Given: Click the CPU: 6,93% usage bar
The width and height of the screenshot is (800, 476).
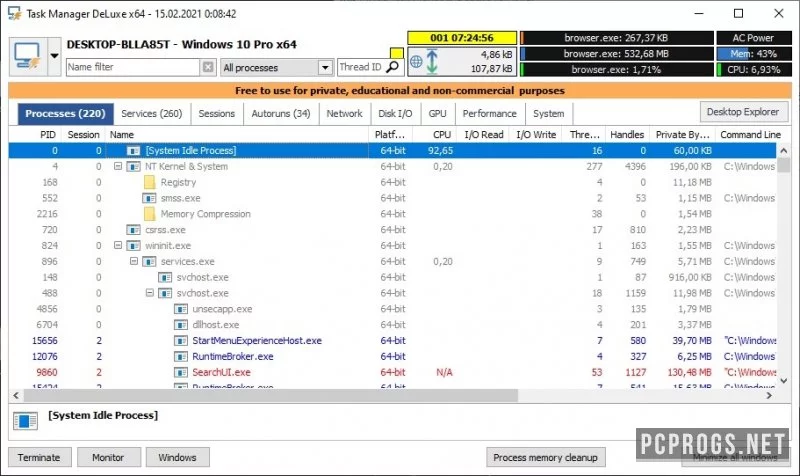Looking at the screenshot, I should [x=754, y=69].
